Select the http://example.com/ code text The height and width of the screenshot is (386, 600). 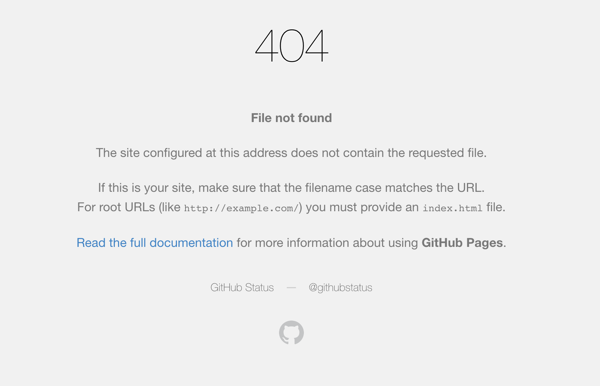click(x=241, y=208)
